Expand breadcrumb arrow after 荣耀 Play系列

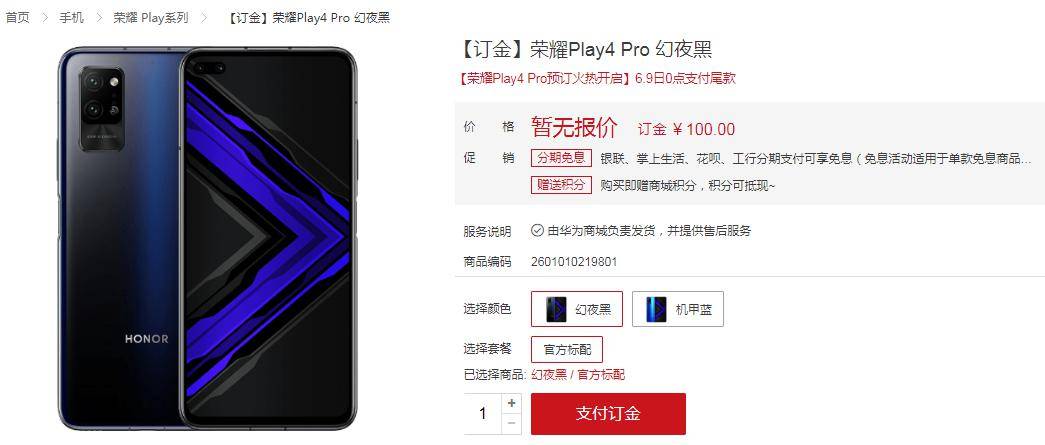pyautogui.click(x=204, y=18)
